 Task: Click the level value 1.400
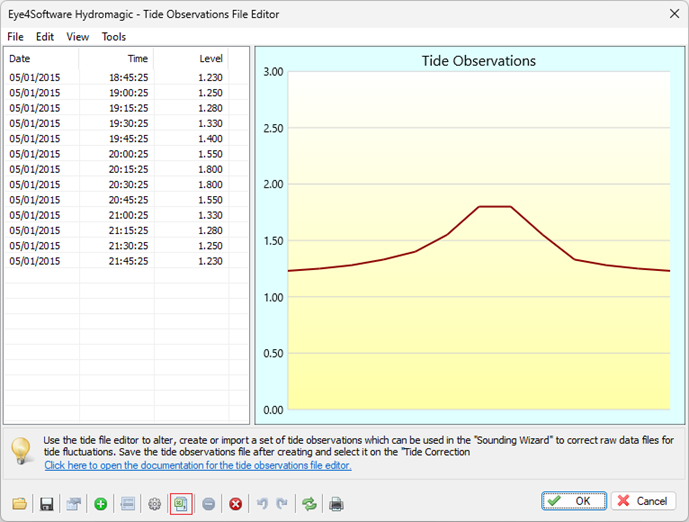210,139
